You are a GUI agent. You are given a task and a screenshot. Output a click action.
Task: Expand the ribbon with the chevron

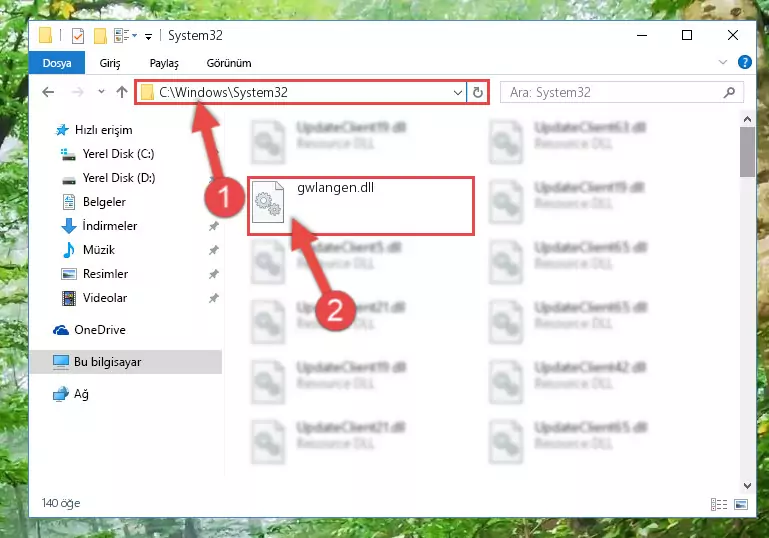pos(722,62)
